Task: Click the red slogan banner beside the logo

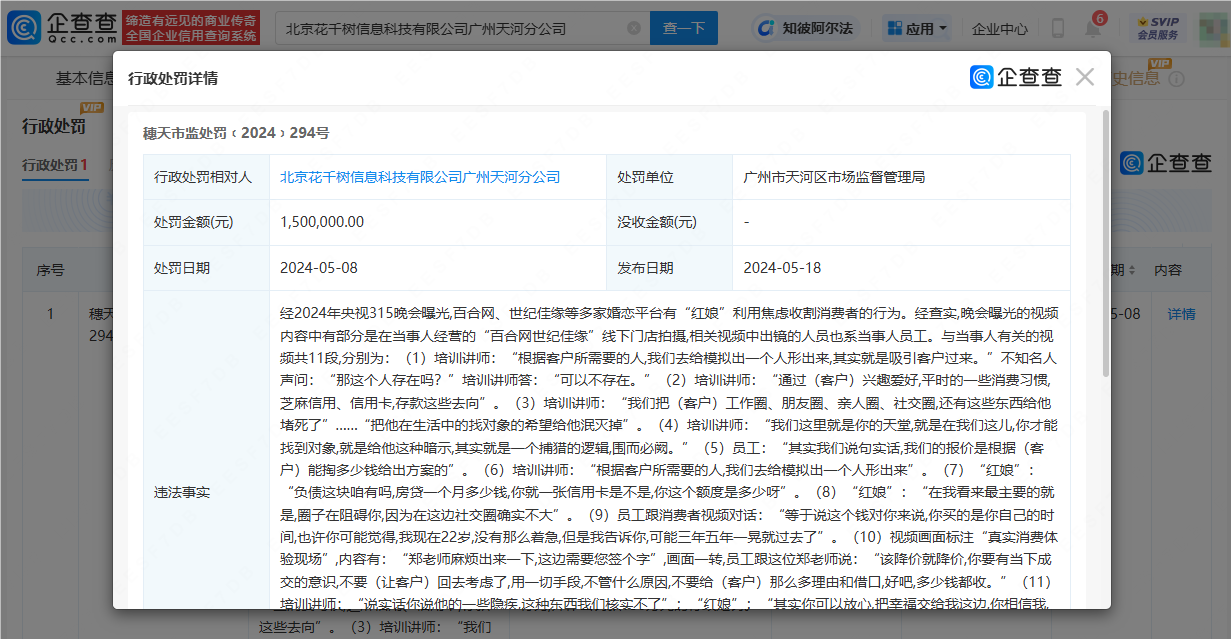Action: tap(191, 28)
